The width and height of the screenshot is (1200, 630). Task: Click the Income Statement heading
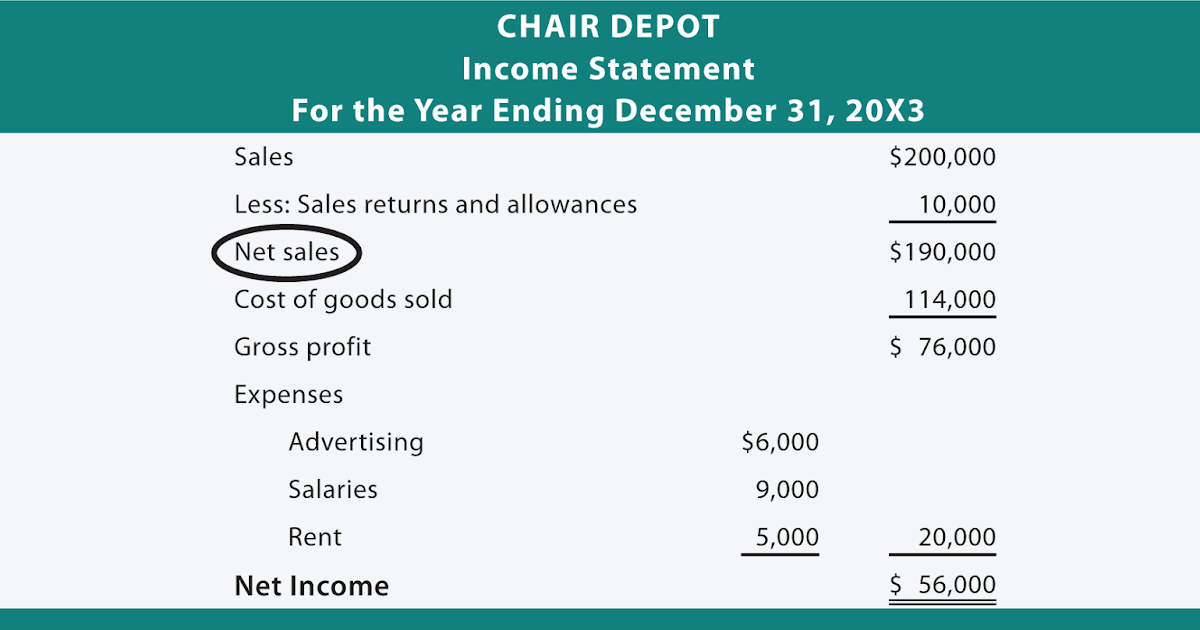[x=607, y=69]
